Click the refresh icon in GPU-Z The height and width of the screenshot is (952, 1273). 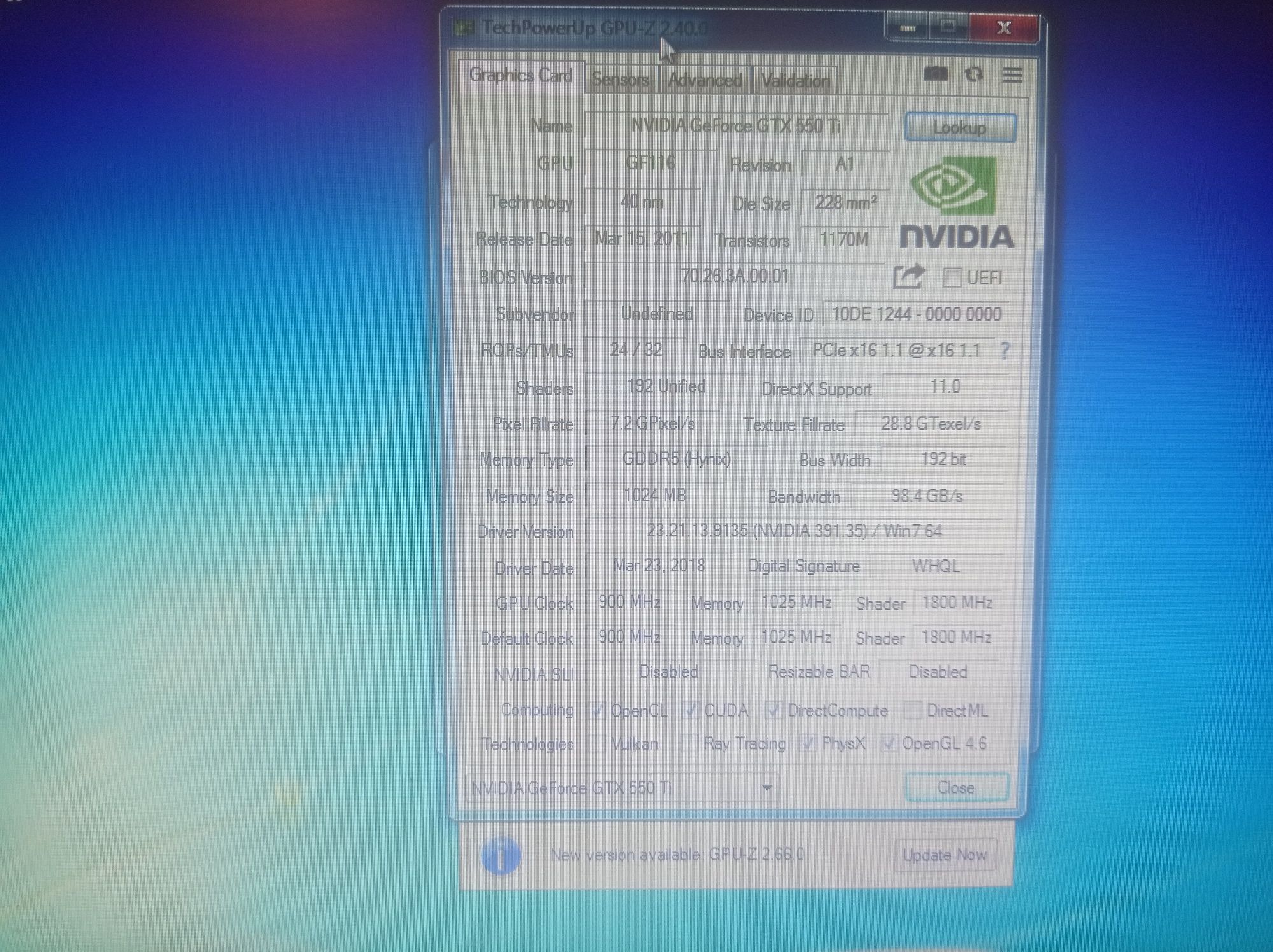(x=974, y=74)
